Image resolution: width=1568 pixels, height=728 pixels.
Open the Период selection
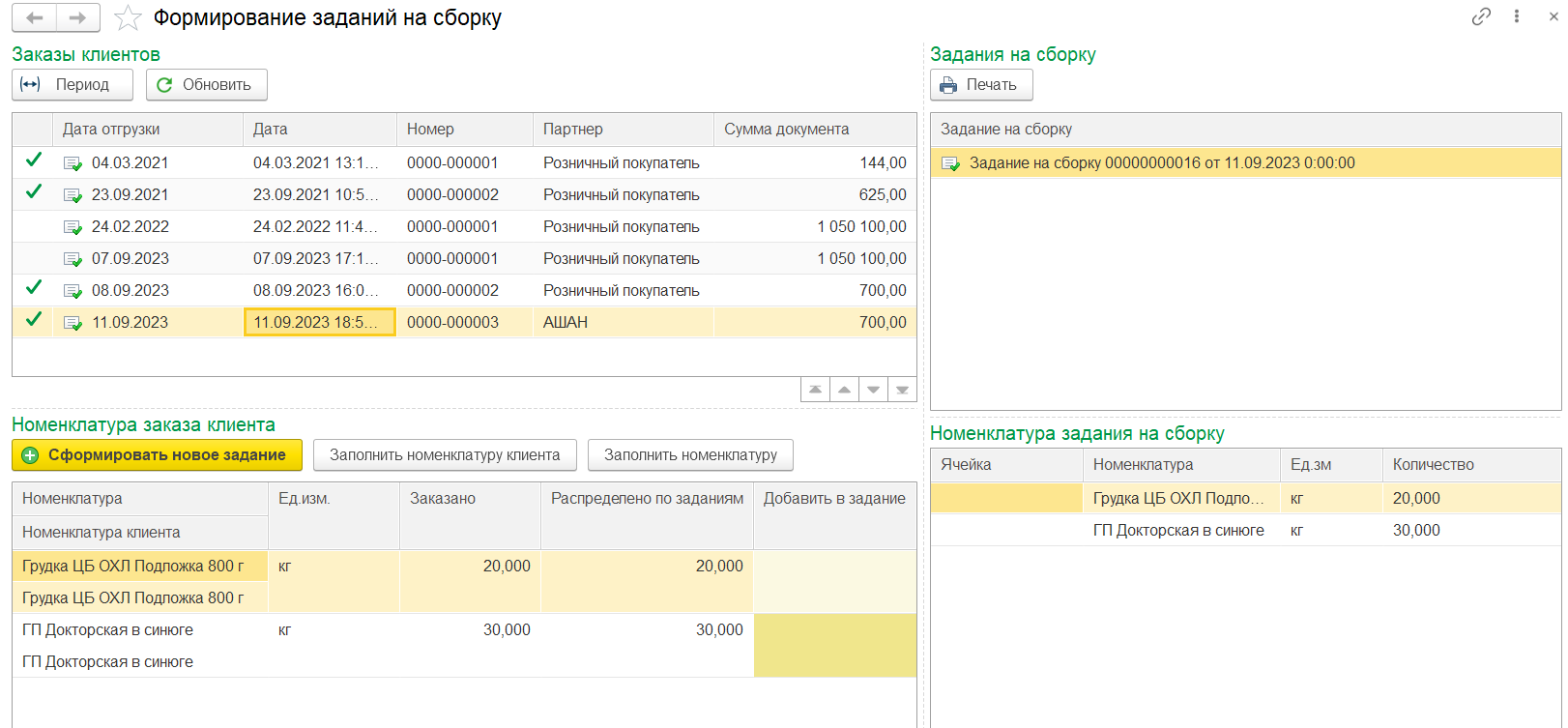pos(73,84)
